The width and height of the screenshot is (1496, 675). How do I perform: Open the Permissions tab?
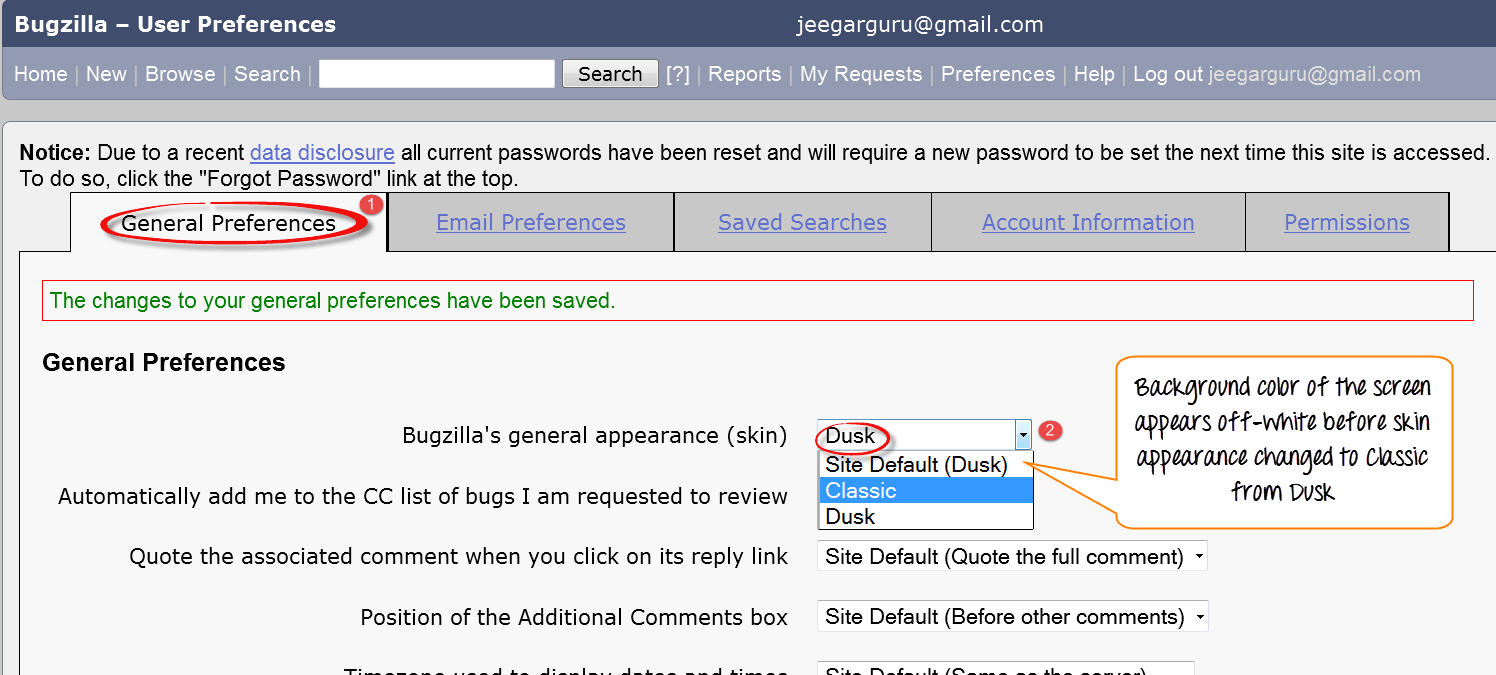coord(1346,222)
